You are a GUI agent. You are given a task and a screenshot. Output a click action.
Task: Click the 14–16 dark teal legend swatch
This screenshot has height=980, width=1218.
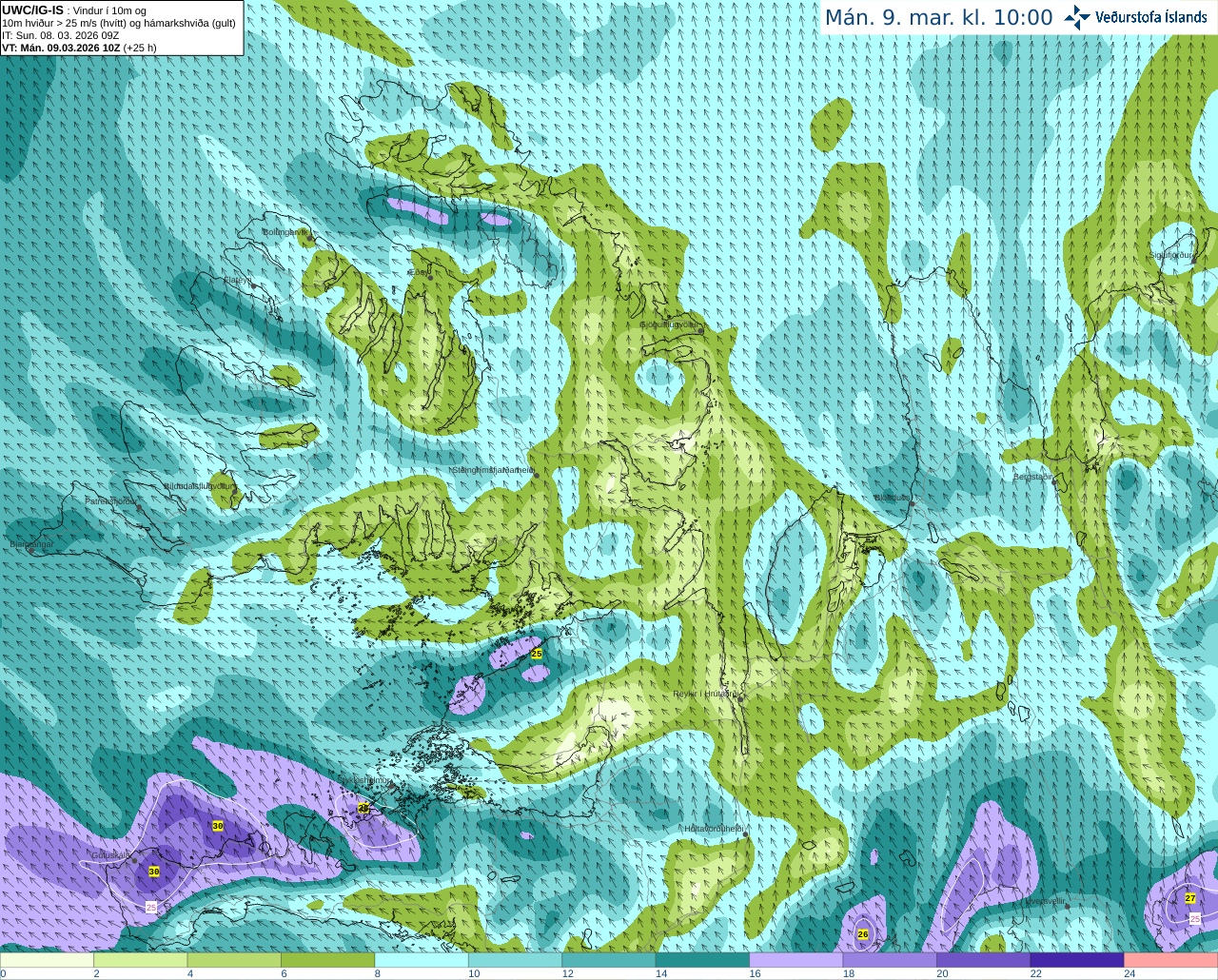703,960
